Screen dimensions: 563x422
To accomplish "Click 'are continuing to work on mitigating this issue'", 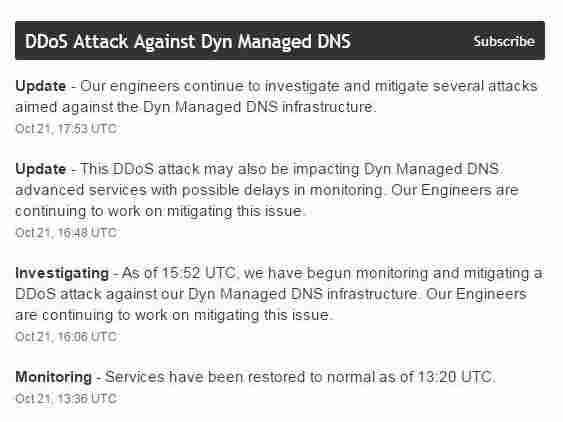I will tap(174, 315).
